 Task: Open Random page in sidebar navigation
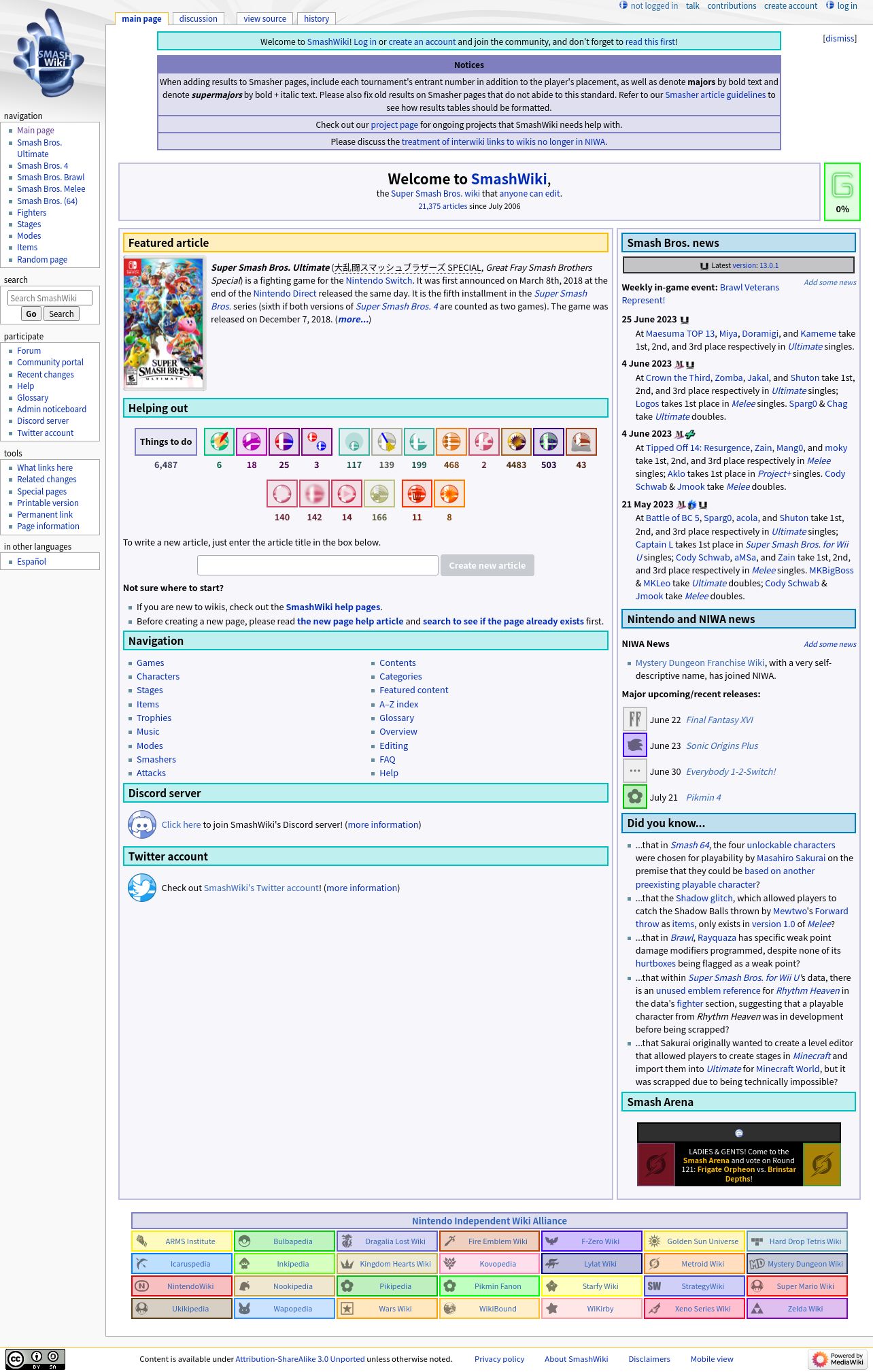click(x=42, y=260)
